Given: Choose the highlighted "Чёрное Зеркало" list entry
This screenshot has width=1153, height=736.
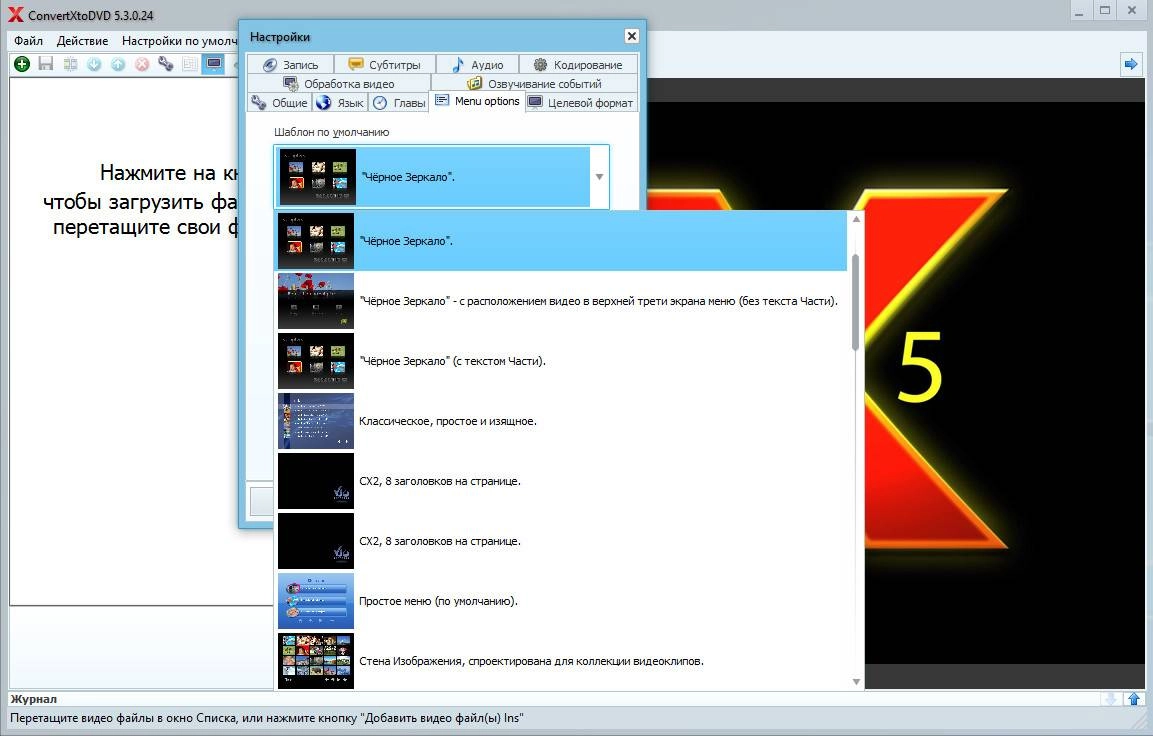Looking at the screenshot, I should [562, 241].
